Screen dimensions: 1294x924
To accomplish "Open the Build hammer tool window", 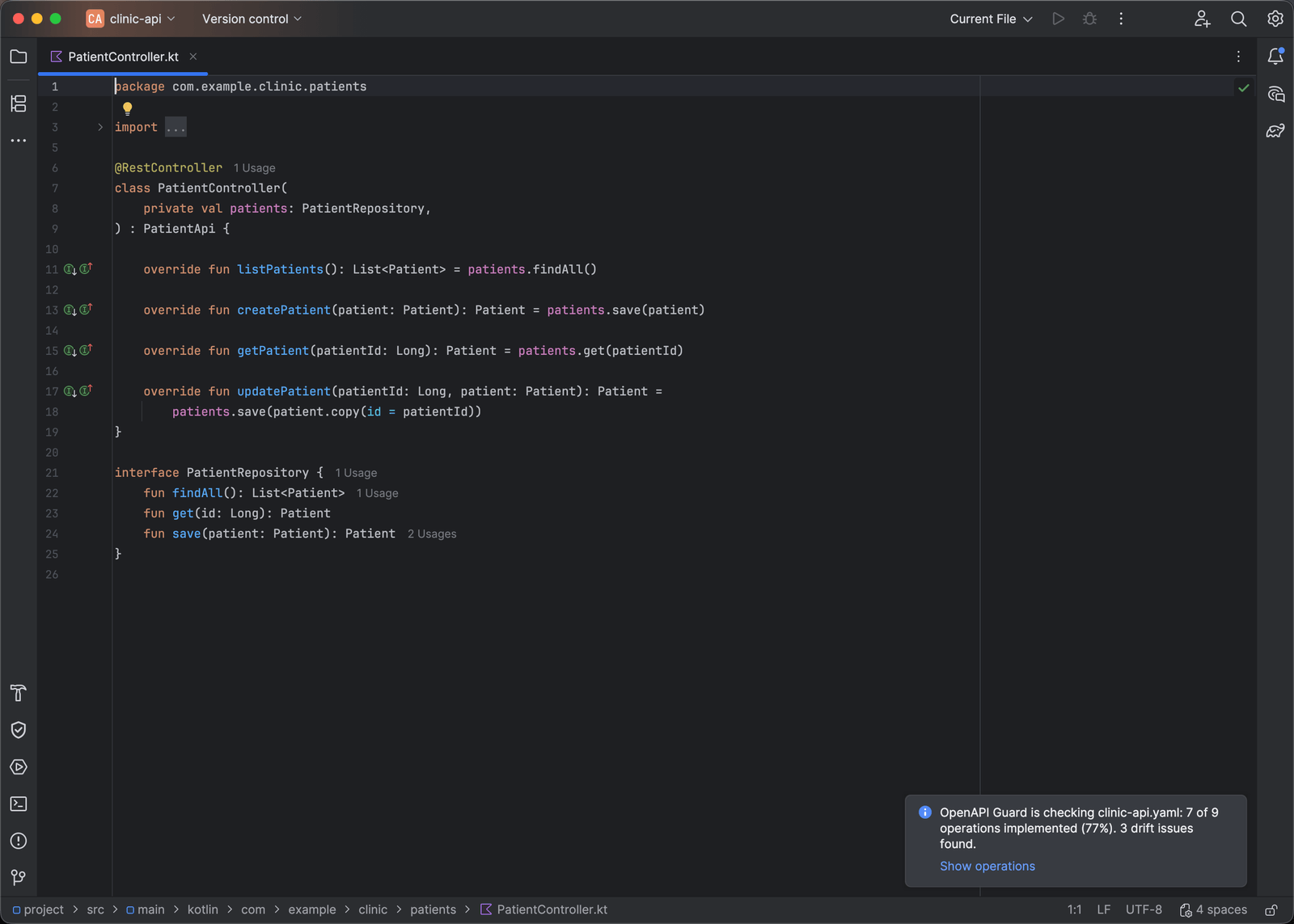I will [19, 693].
